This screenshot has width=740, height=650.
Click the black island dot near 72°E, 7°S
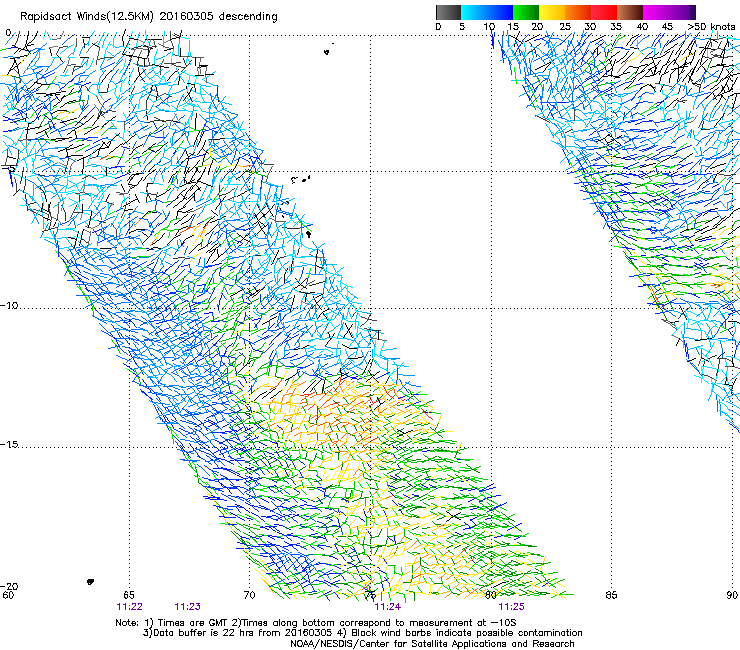tap(309, 233)
